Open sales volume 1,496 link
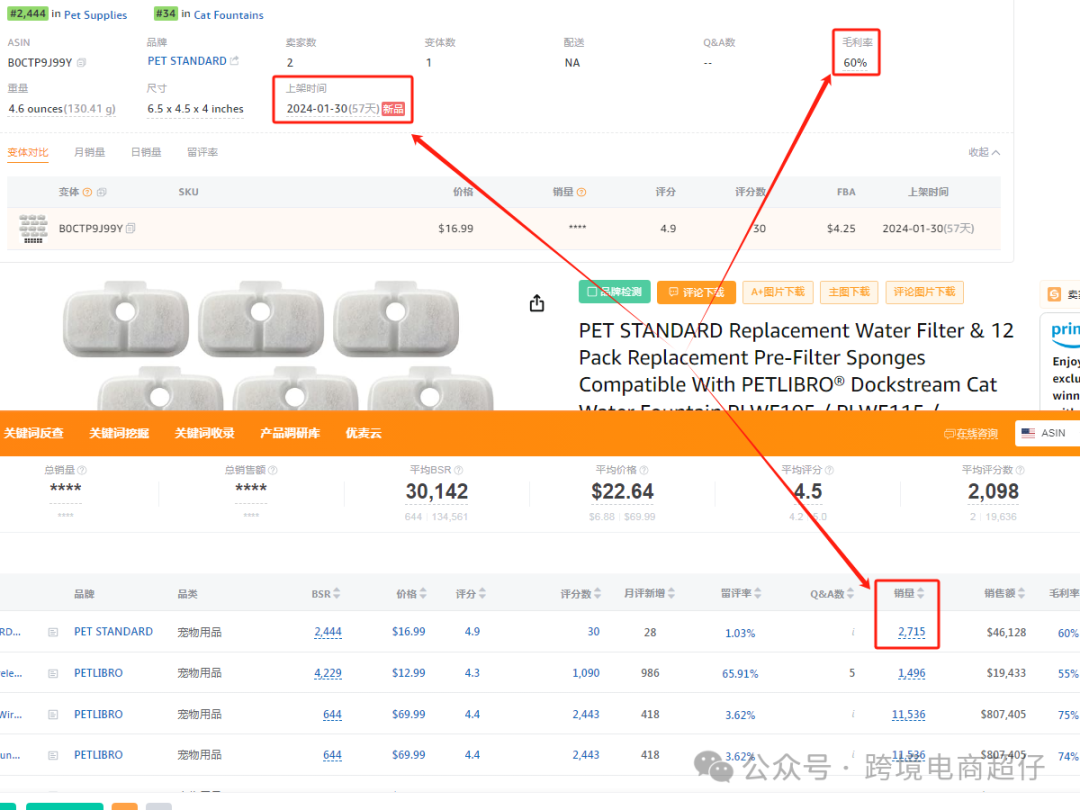 point(911,673)
